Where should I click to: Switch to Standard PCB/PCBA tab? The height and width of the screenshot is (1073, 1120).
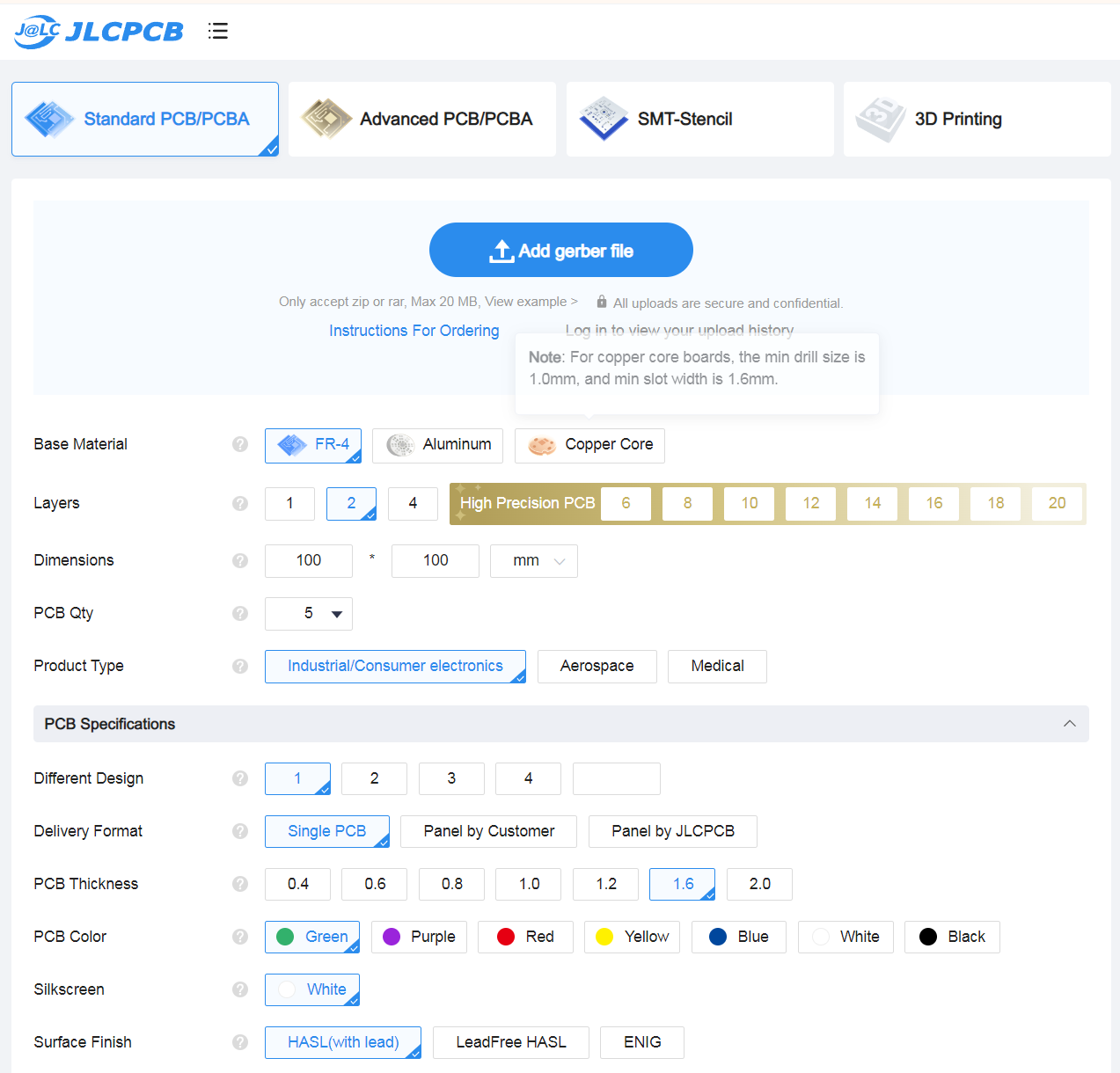coord(145,119)
